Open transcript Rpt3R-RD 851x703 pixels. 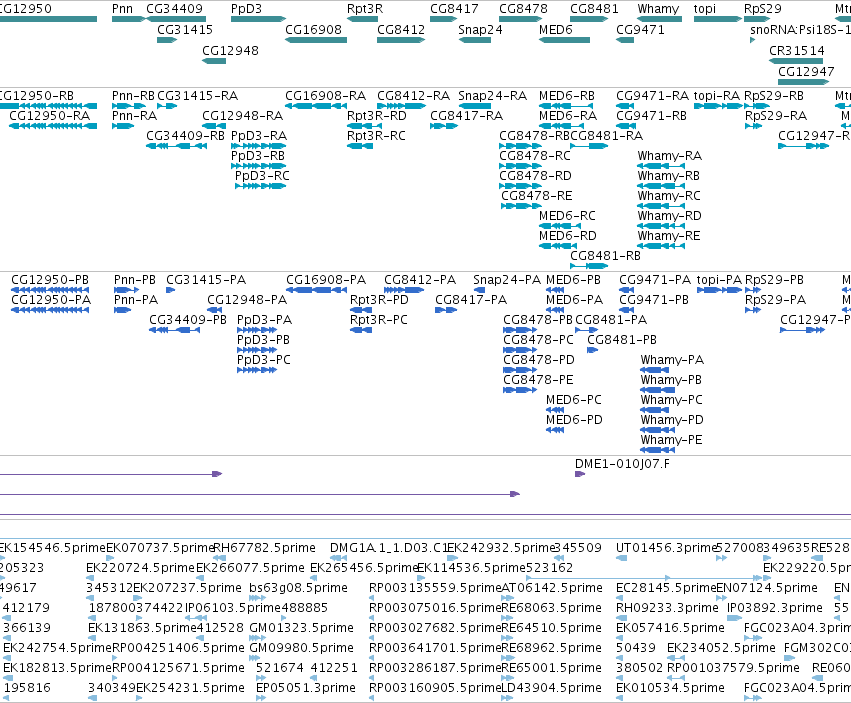pos(377,116)
